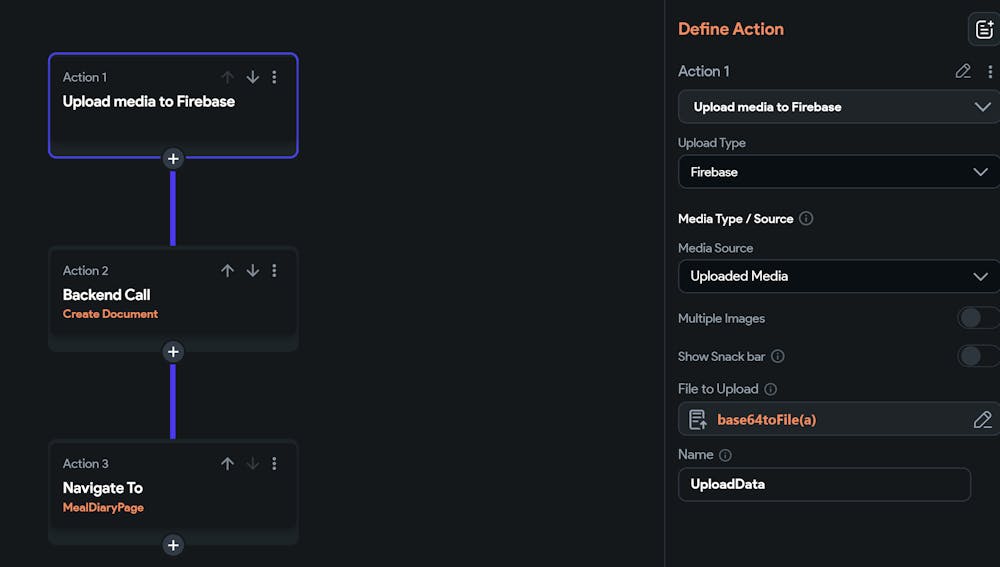Click info icon next to Media Type / Source

click(806, 218)
